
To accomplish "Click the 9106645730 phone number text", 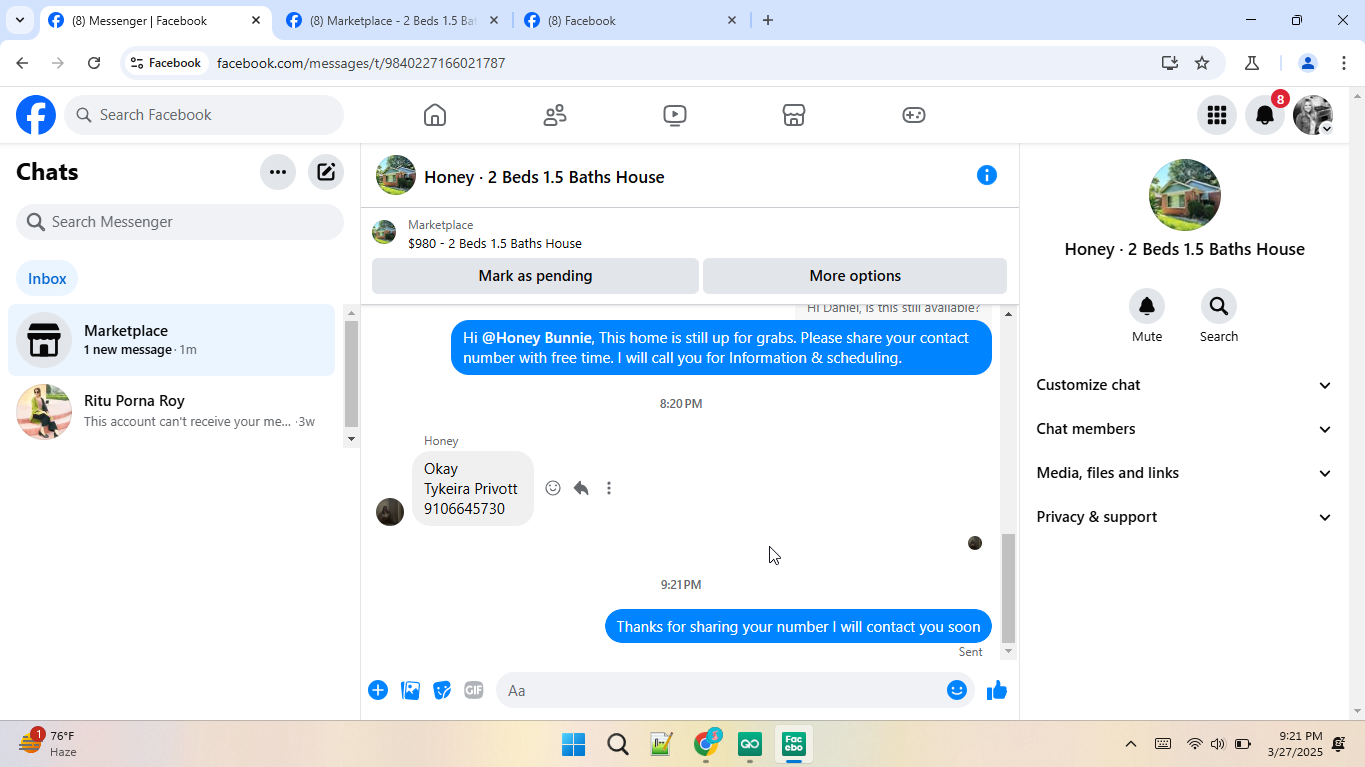I will point(464,509).
